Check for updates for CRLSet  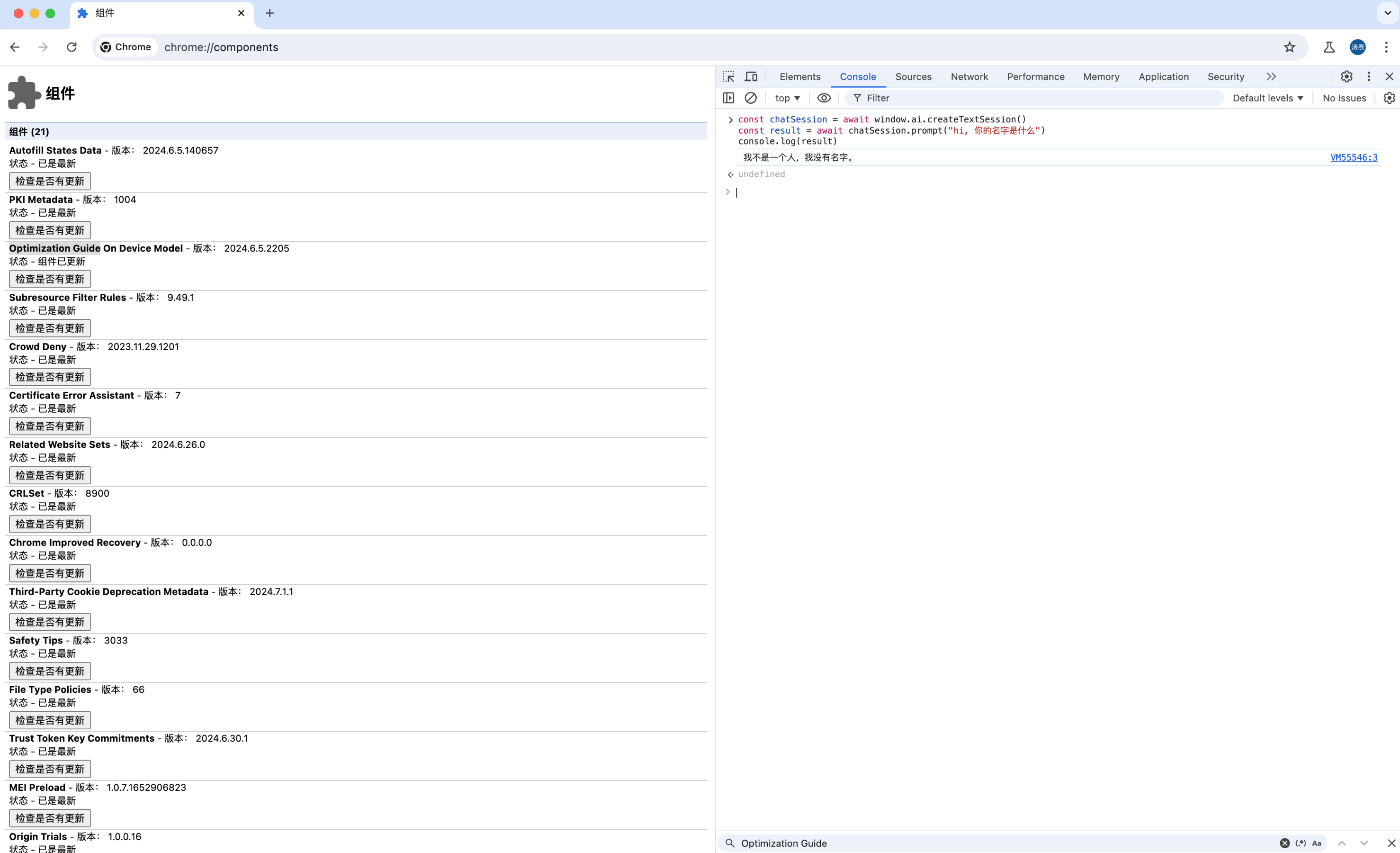point(50,524)
